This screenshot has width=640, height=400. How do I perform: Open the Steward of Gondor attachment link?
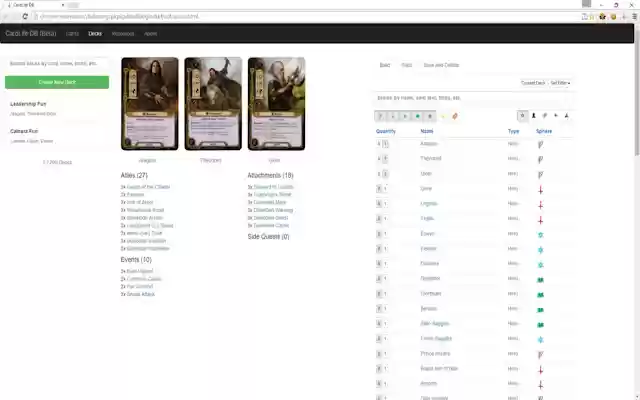tap(273, 187)
